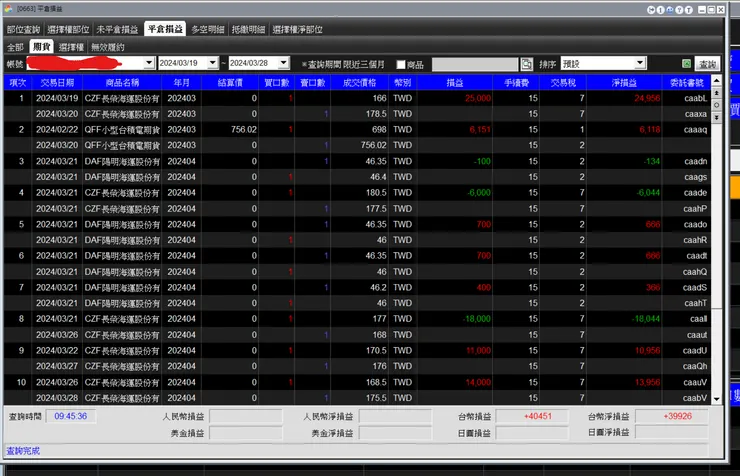The image size is (740, 476).
Task: Switch to 部位查詢 tab
Action: click(23, 29)
